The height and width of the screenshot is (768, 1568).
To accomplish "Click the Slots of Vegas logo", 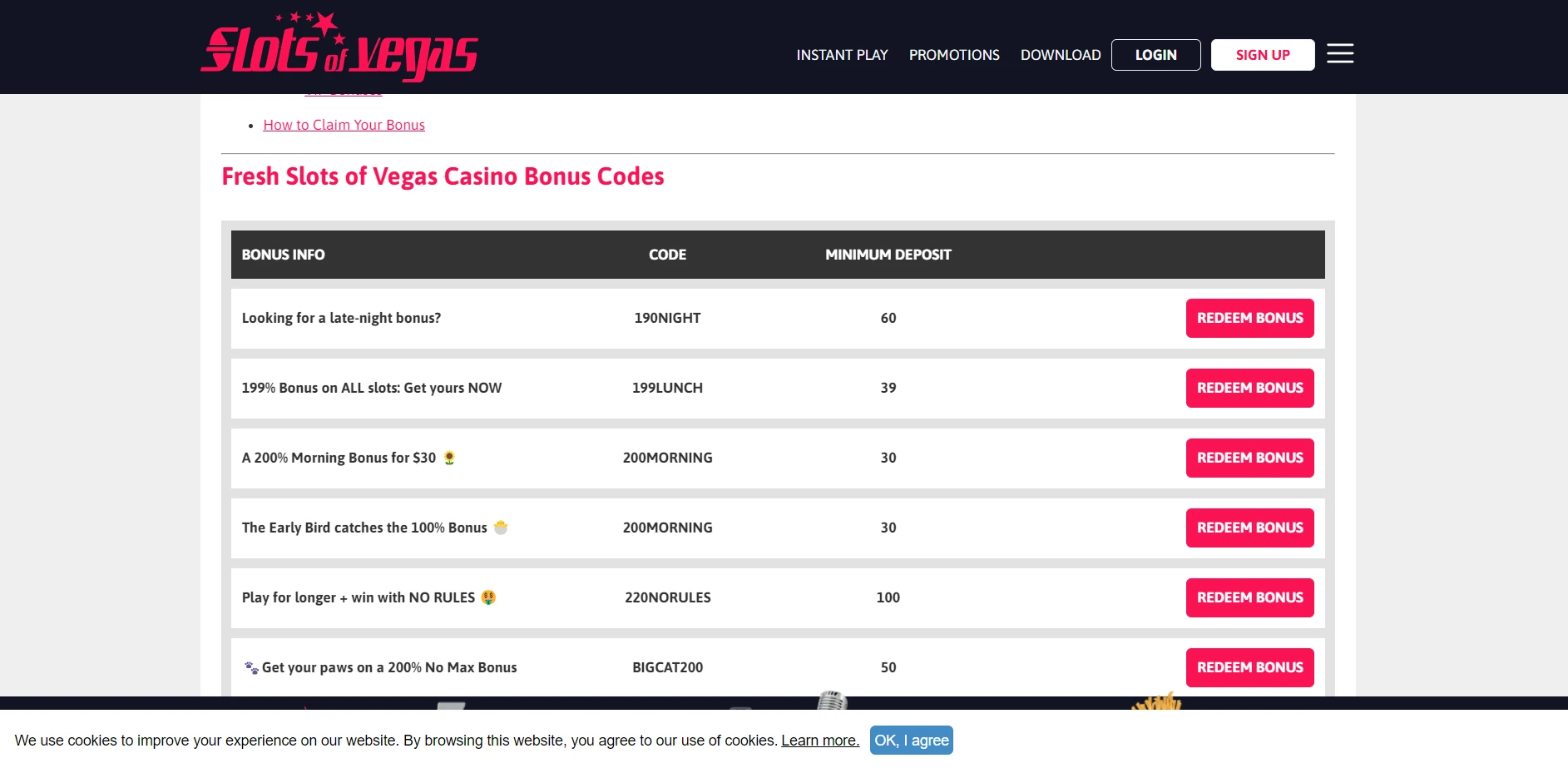I will [339, 47].
